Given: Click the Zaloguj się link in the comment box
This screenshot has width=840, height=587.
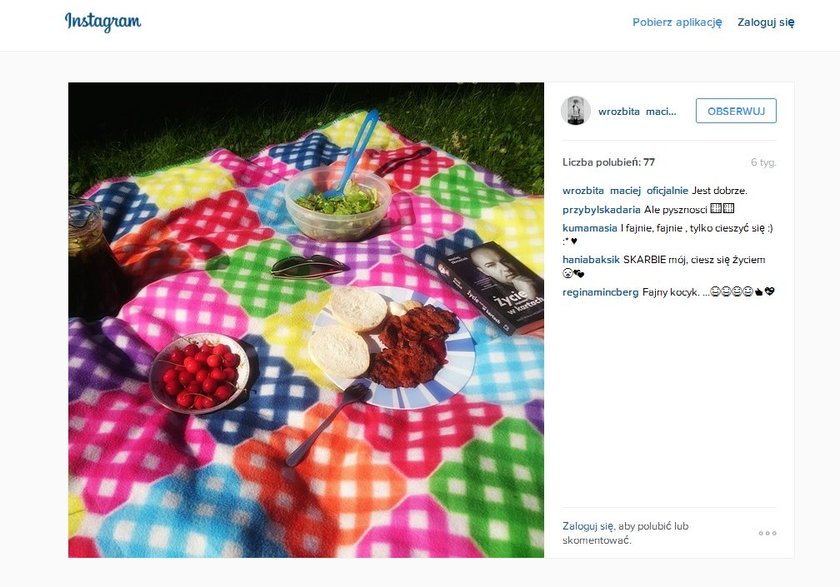Looking at the screenshot, I should click(588, 526).
